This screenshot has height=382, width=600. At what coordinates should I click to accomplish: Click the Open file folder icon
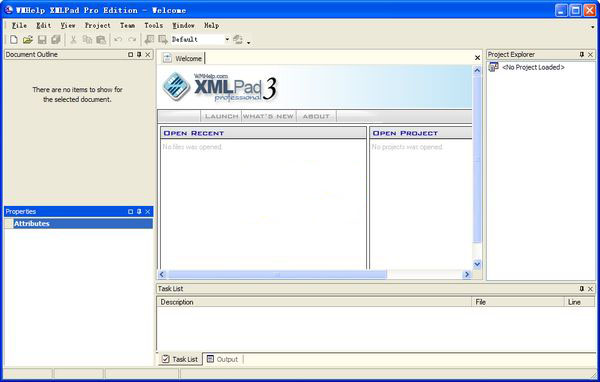(28, 39)
